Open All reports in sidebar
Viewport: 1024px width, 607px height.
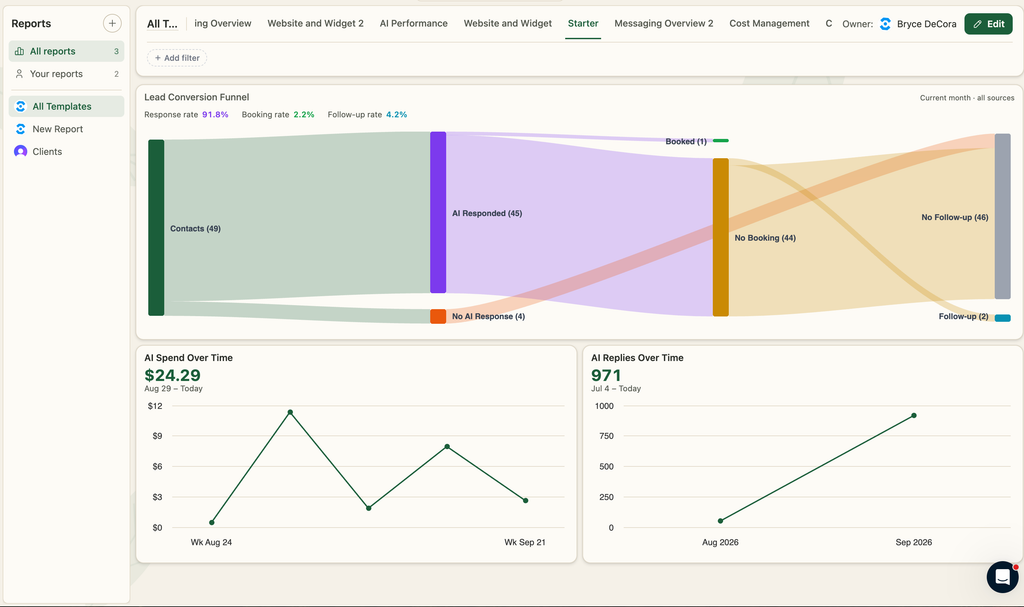[66, 51]
